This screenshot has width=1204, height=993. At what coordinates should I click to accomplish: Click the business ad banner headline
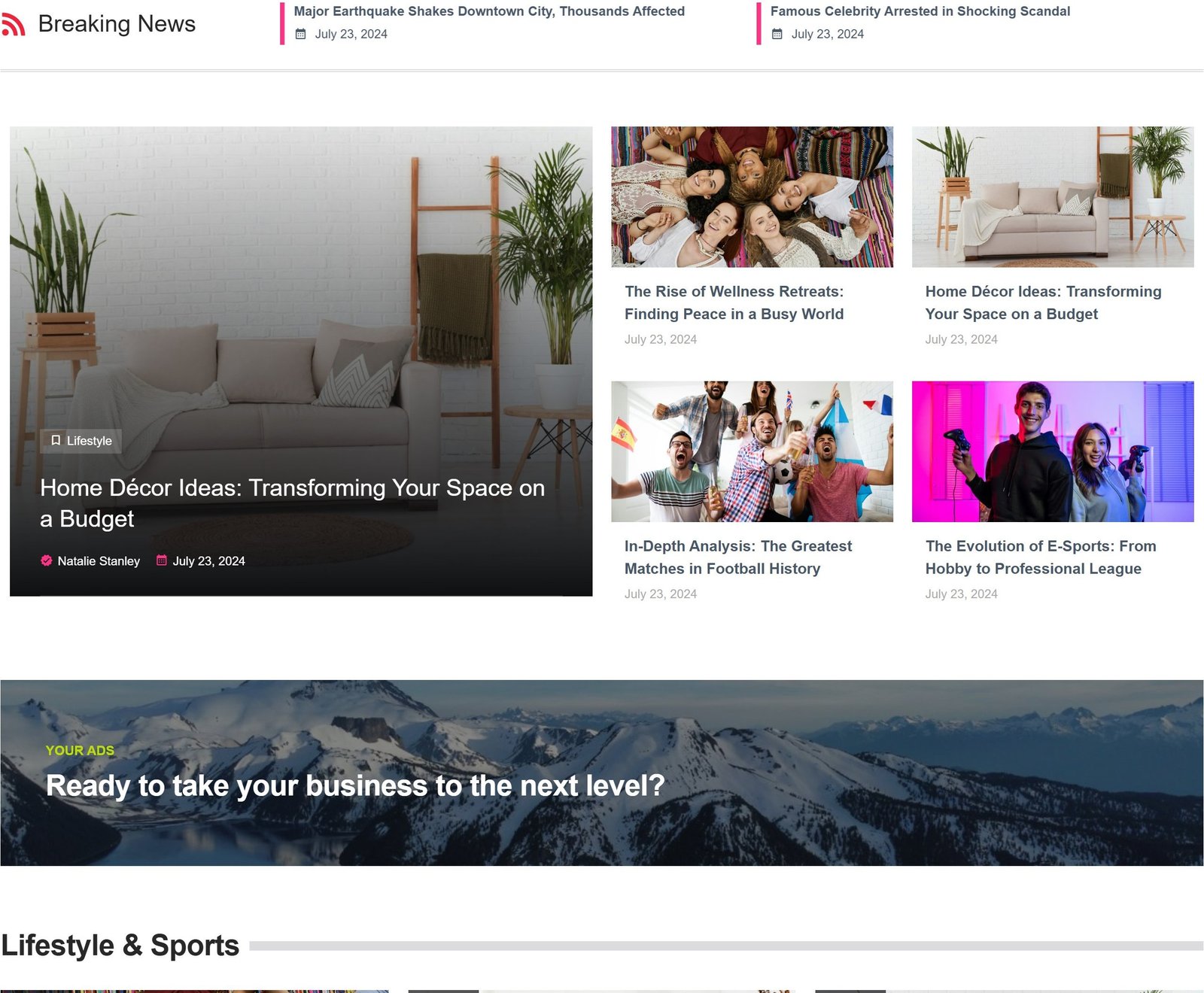[x=355, y=785]
